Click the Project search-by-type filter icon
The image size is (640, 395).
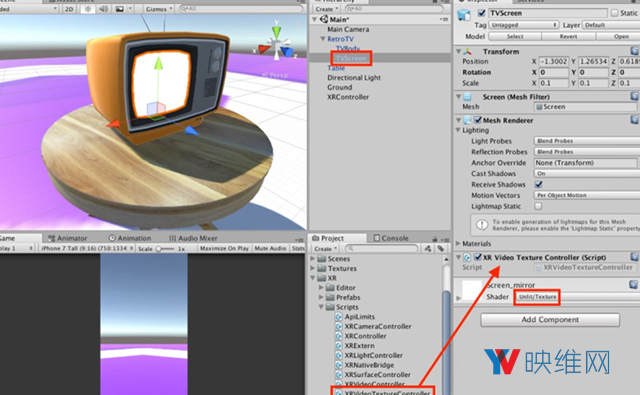coord(427,248)
